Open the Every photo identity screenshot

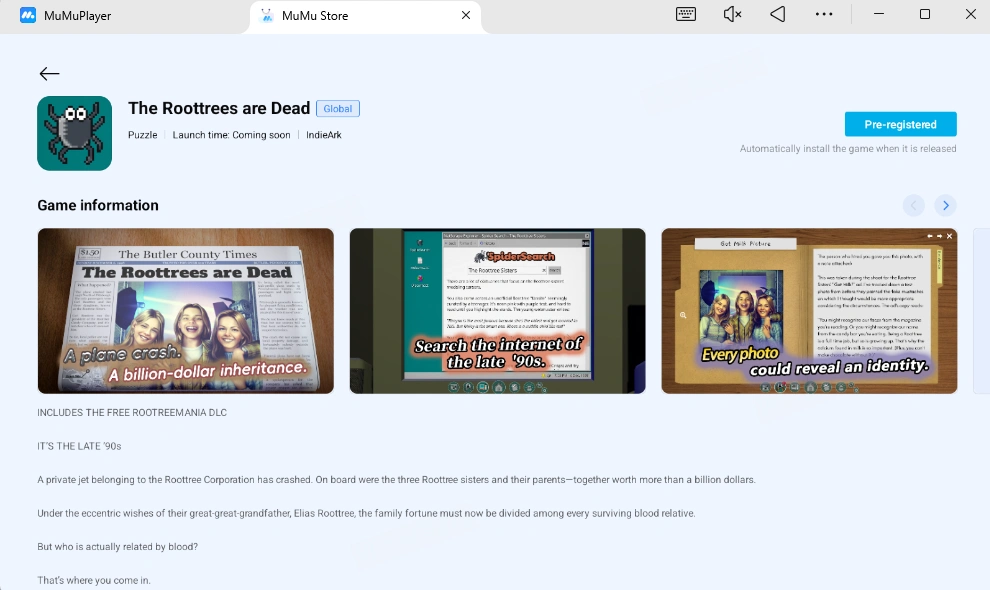(809, 311)
